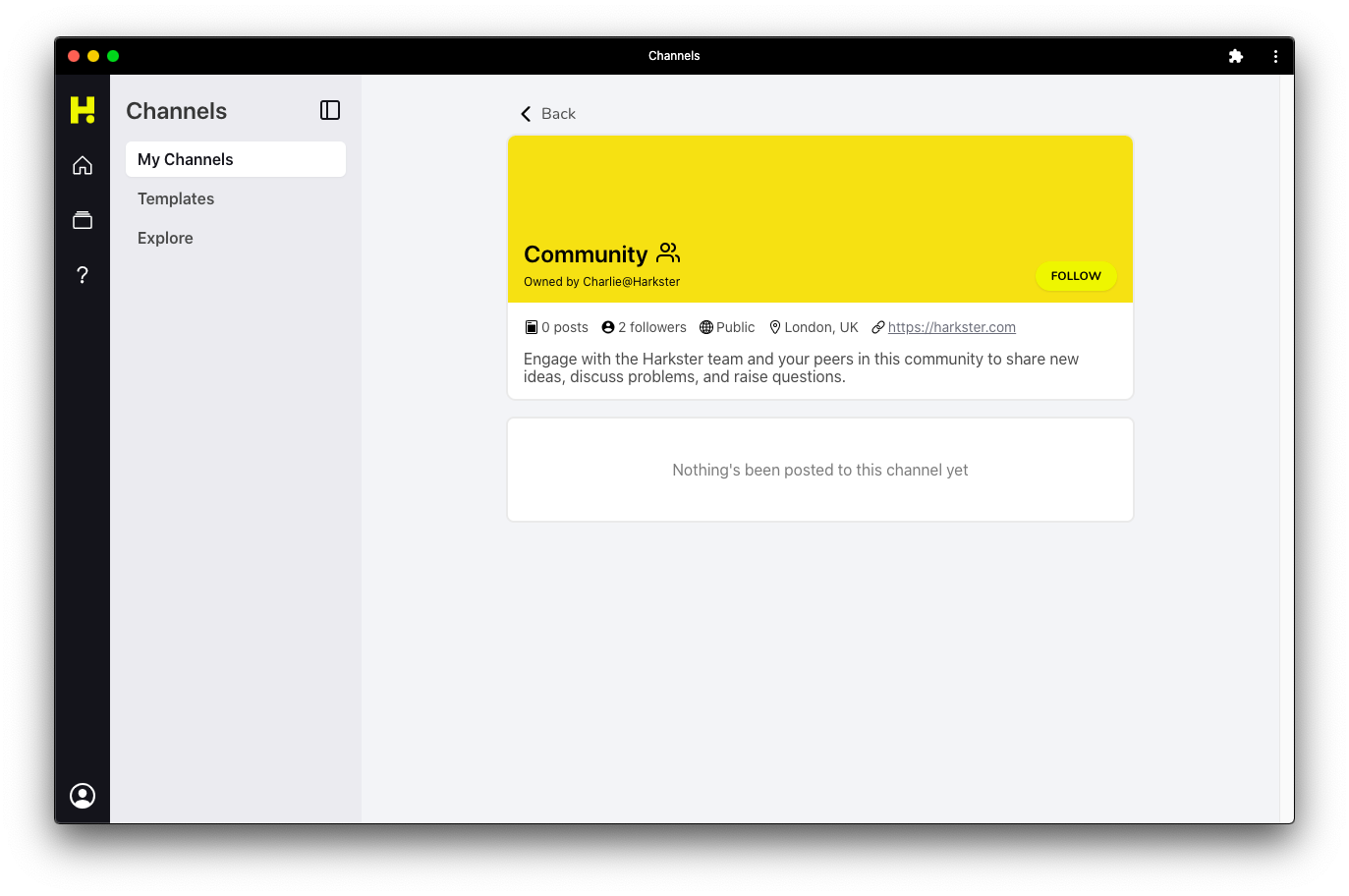Open the Help question mark icon
Viewport: 1349px width, 896px height.
83,275
